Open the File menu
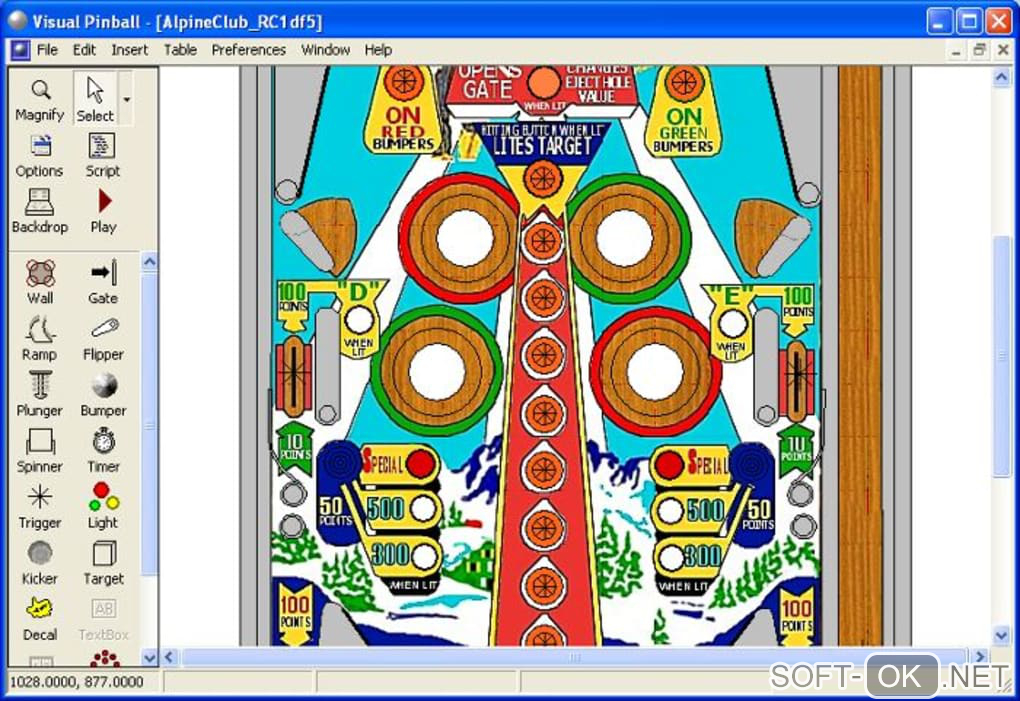 click(x=47, y=50)
